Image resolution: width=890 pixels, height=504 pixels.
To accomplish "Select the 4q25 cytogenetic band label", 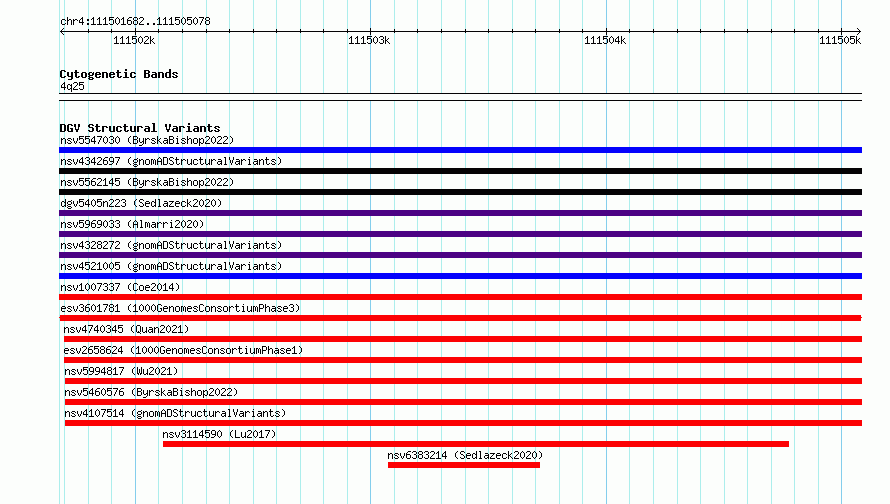I will click(x=72, y=86).
